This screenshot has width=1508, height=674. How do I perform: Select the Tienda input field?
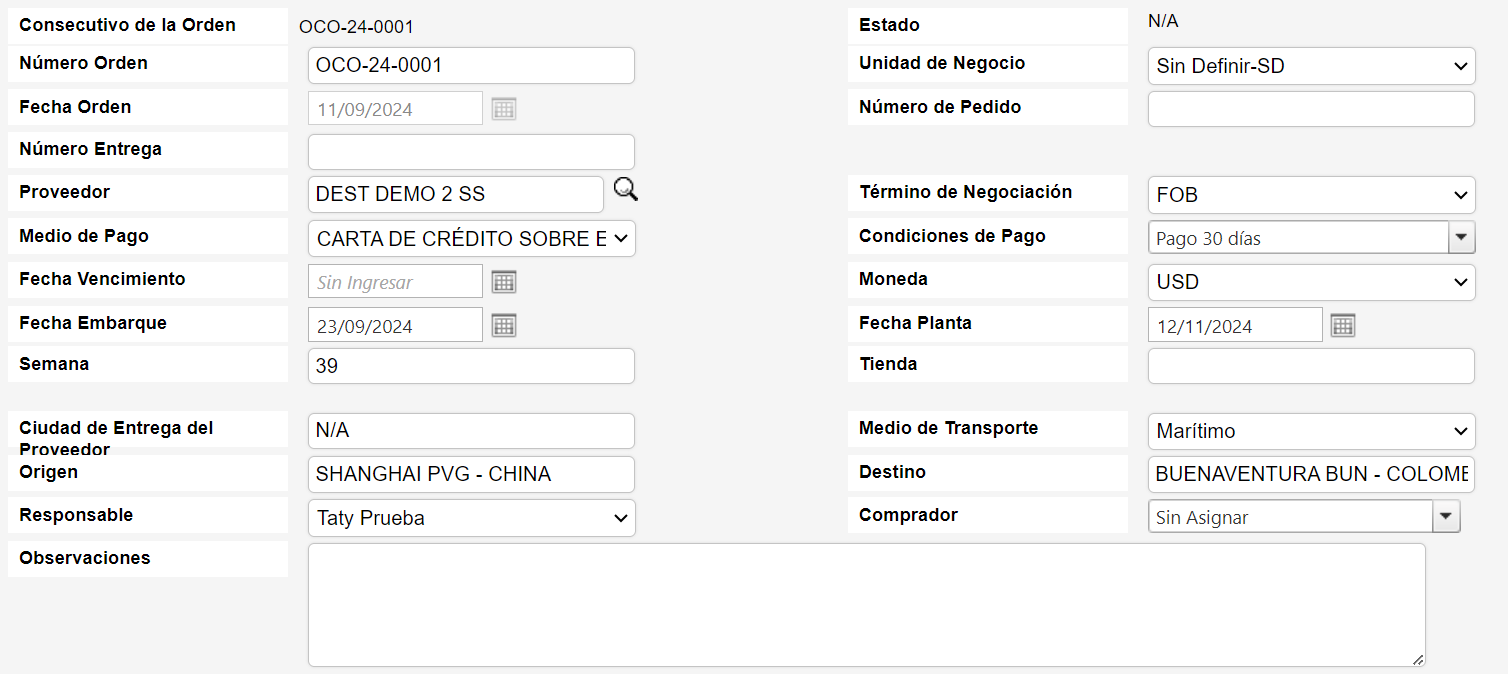1310,366
